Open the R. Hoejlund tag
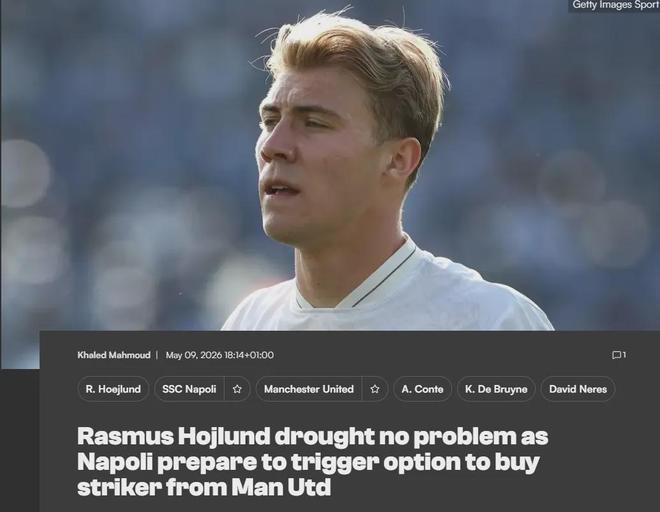This screenshot has width=660, height=512. point(113,389)
